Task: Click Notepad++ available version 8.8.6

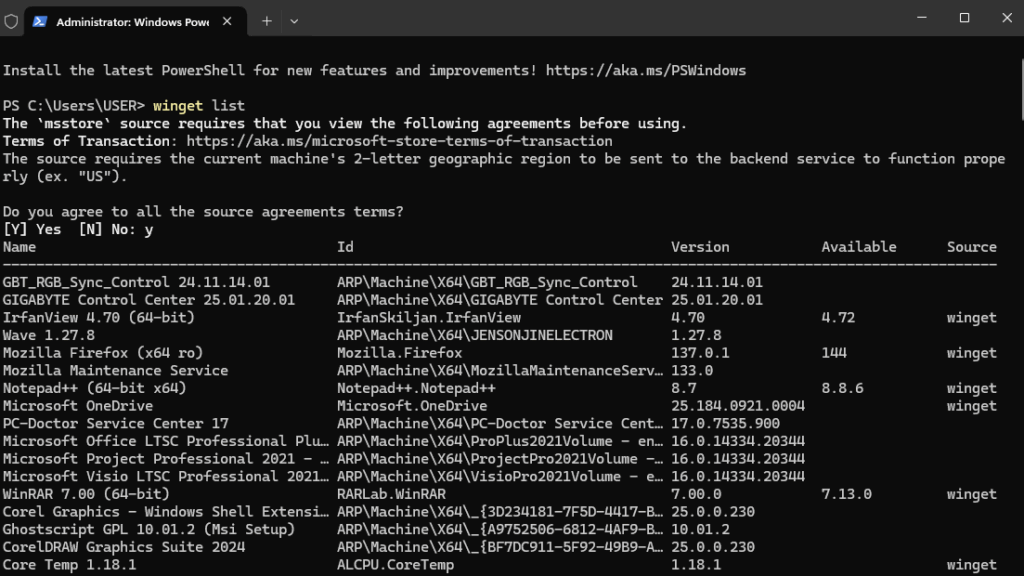Action: coord(843,388)
